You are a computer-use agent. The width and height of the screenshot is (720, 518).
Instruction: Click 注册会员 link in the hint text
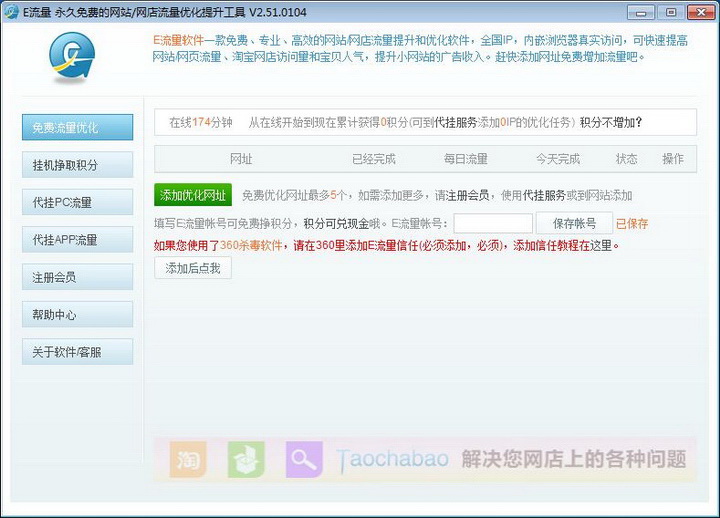pyautogui.click(x=468, y=196)
